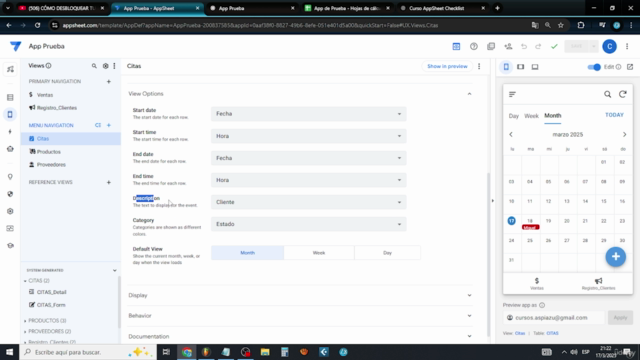The height and width of the screenshot is (360, 640).
Task: Click the share users icon
Action: [508, 47]
